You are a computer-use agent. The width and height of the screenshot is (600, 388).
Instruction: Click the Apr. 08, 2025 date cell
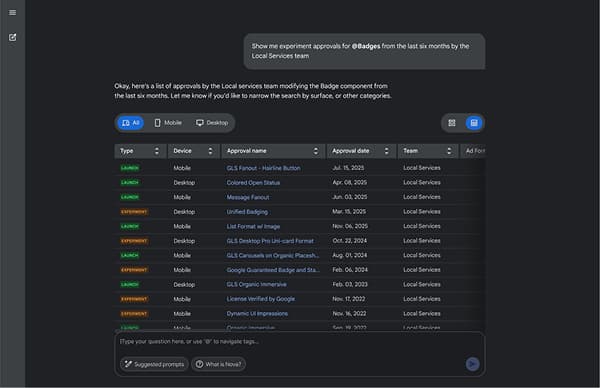pyautogui.click(x=349, y=183)
